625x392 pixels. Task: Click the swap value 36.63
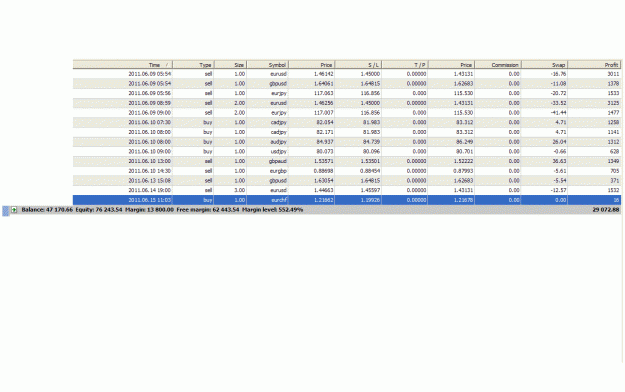[x=559, y=162]
